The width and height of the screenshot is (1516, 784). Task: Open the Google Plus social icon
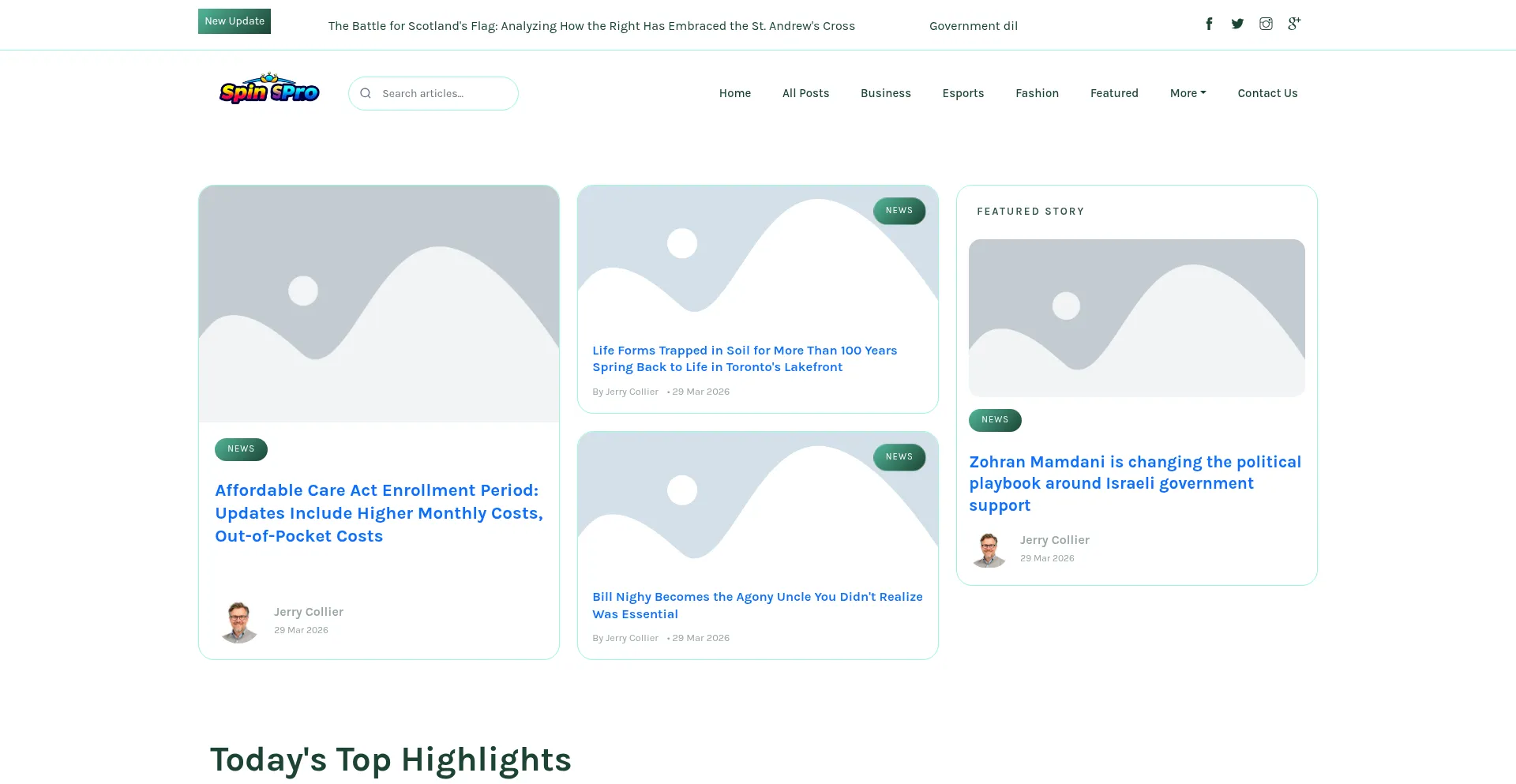click(1294, 24)
